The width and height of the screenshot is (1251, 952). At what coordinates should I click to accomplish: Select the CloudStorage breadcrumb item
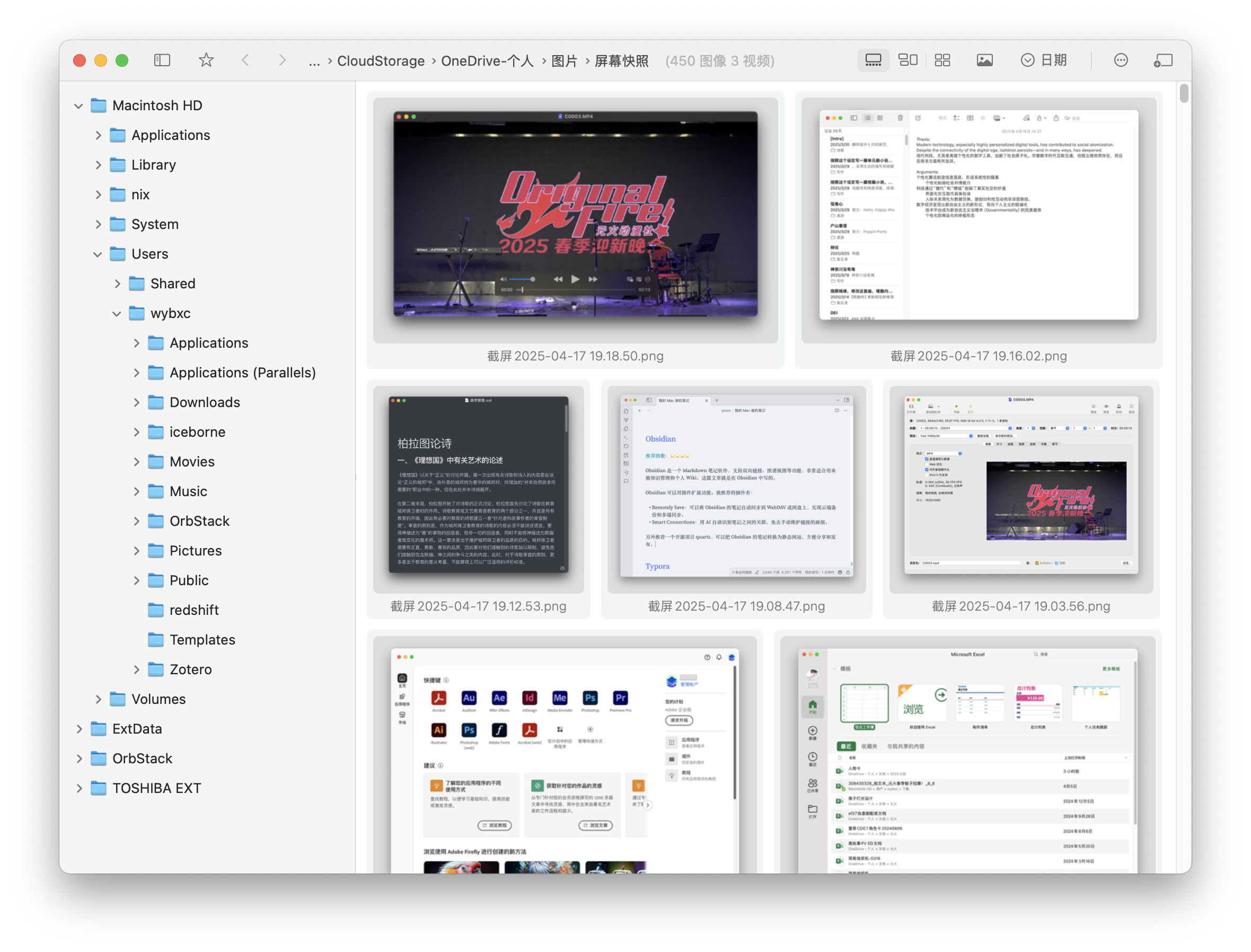pyautogui.click(x=380, y=60)
